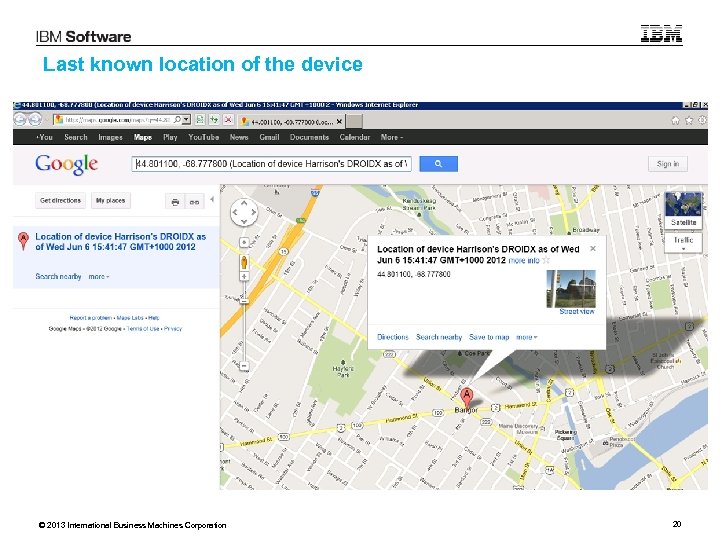Click into the Google Maps search field

tap(271, 164)
